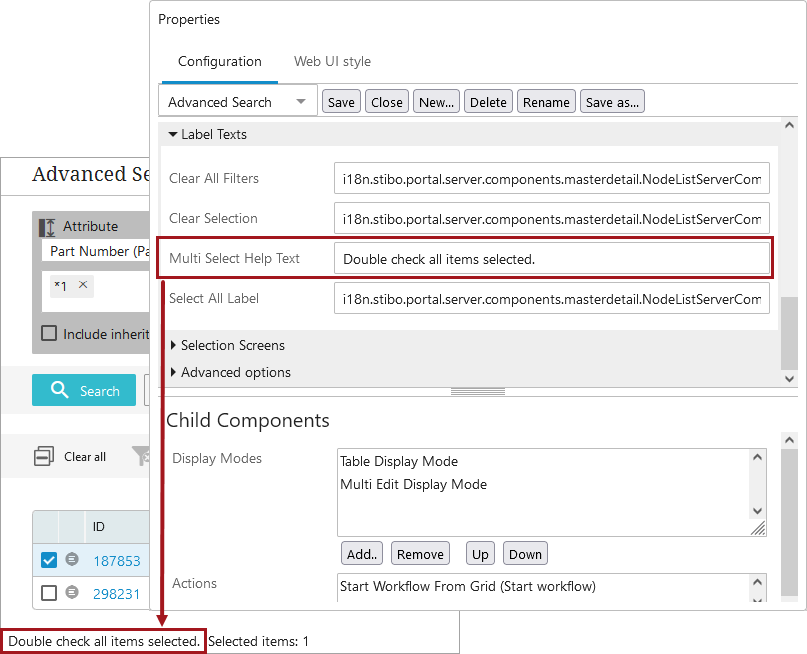Click the Multi Select Help Text field

(x=552, y=258)
